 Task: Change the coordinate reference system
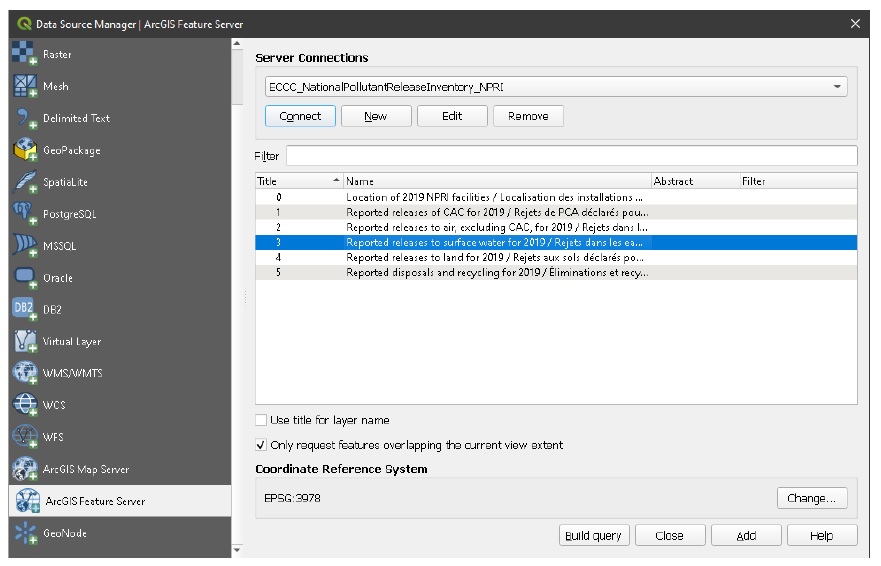[812, 498]
